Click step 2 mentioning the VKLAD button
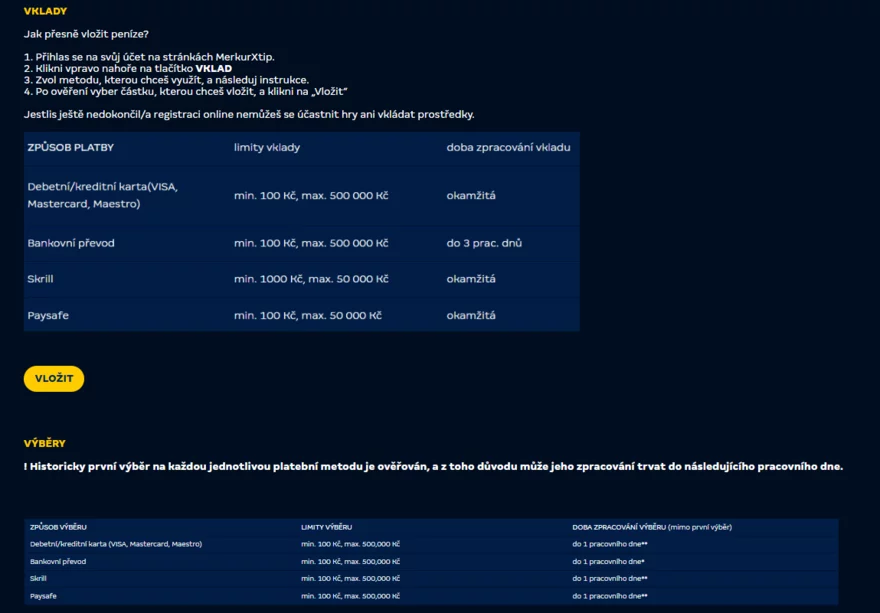Image resolution: width=880 pixels, height=613 pixels. (x=128, y=68)
